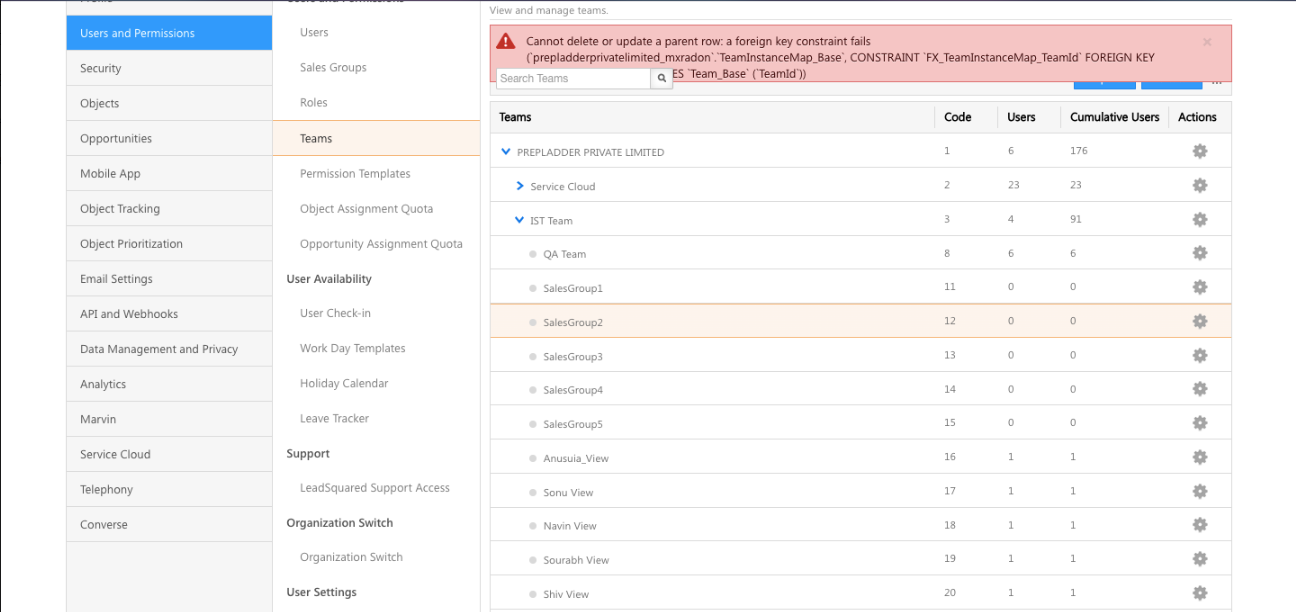The height and width of the screenshot is (612, 1296).
Task: Open Permission Templates page
Action: coord(355,174)
